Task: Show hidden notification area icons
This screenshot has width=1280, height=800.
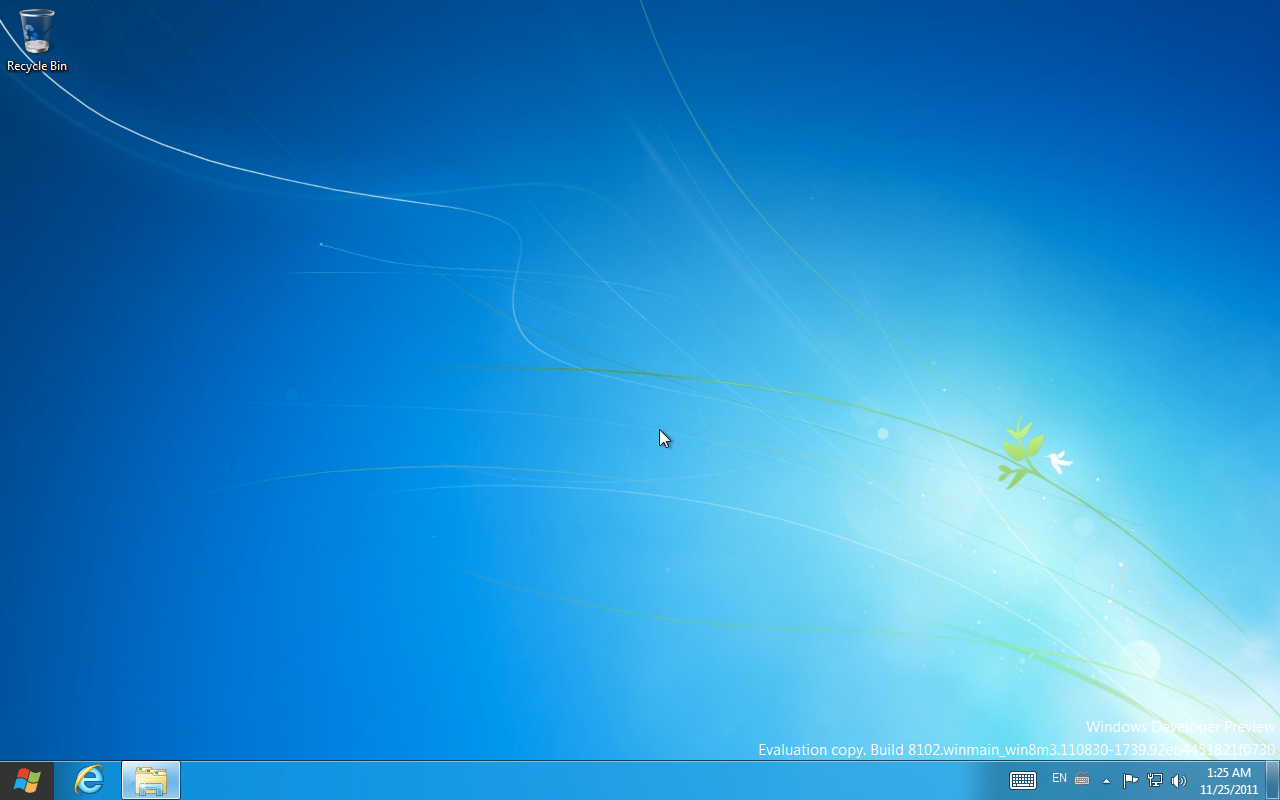Action: pos(1106,780)
